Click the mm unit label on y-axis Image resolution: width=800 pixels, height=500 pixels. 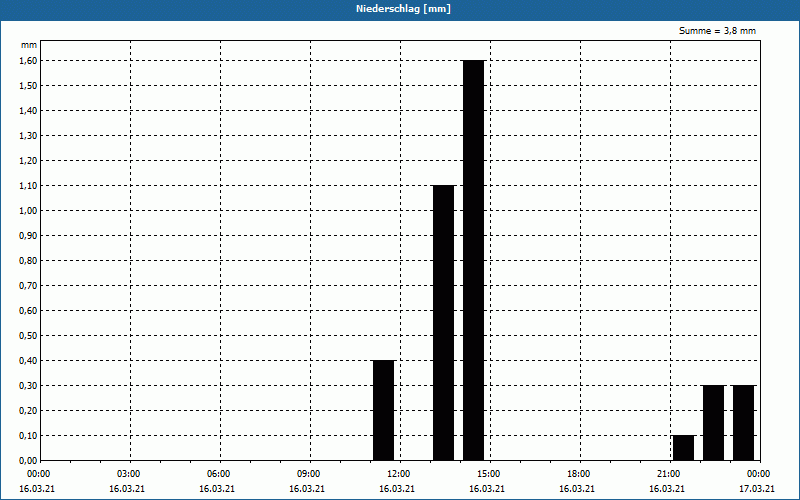(x=29, y=45)
